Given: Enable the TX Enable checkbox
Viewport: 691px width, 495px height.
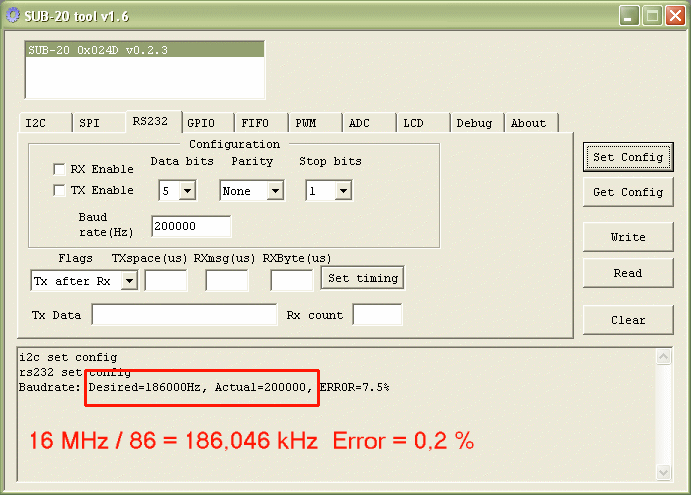Looking at the screenshot, I should click(x=59, y=190).
